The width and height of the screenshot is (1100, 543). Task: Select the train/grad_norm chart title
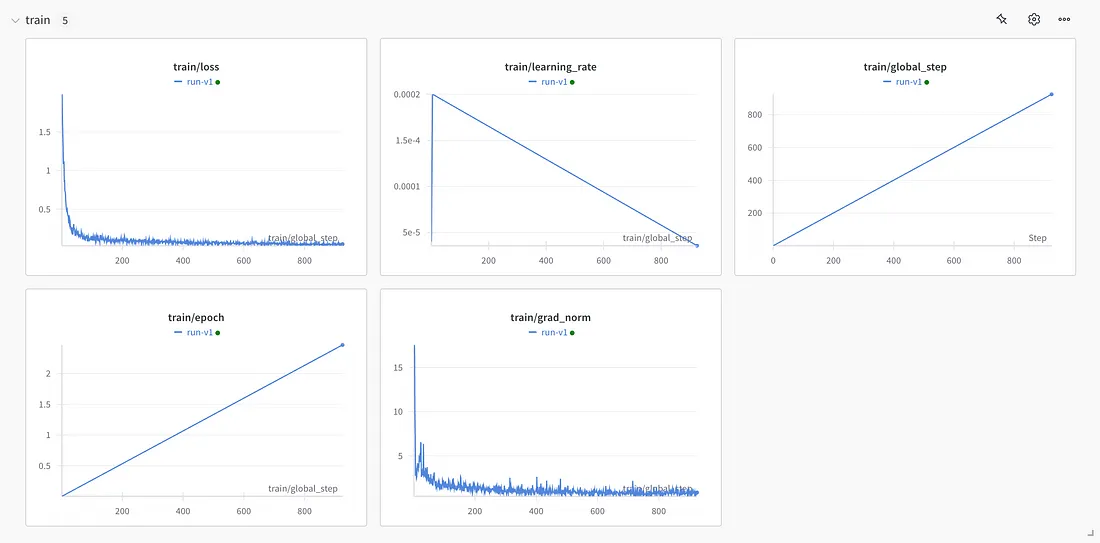[551, 318]
